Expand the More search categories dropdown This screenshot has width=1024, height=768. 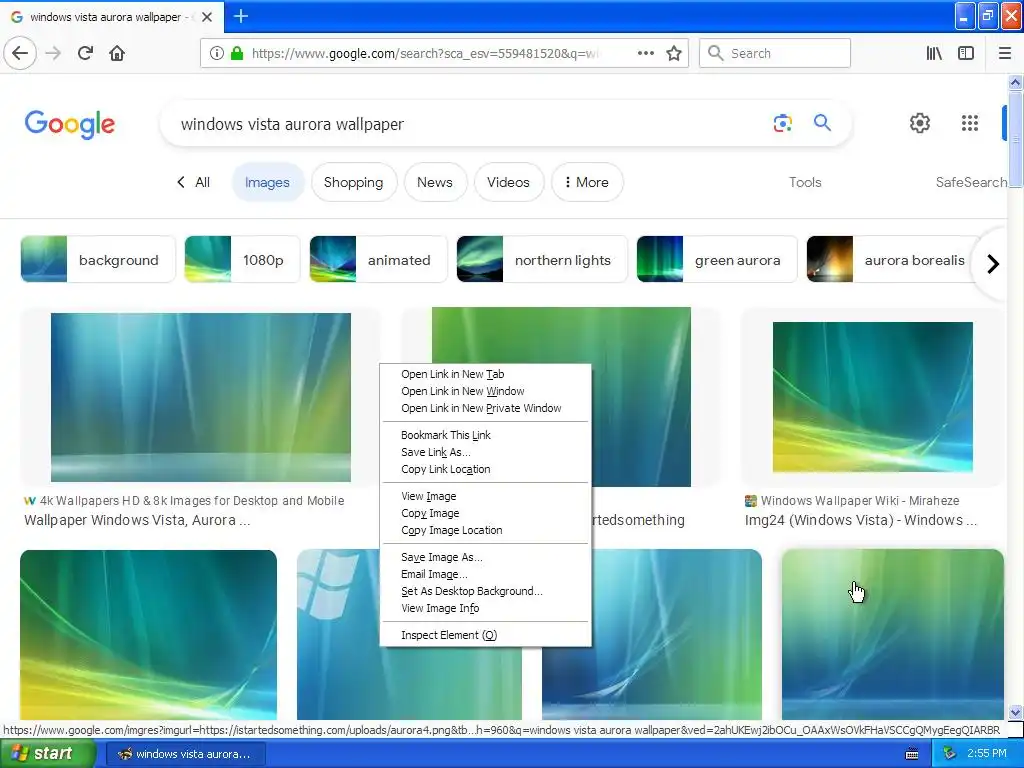coord(586,182)
